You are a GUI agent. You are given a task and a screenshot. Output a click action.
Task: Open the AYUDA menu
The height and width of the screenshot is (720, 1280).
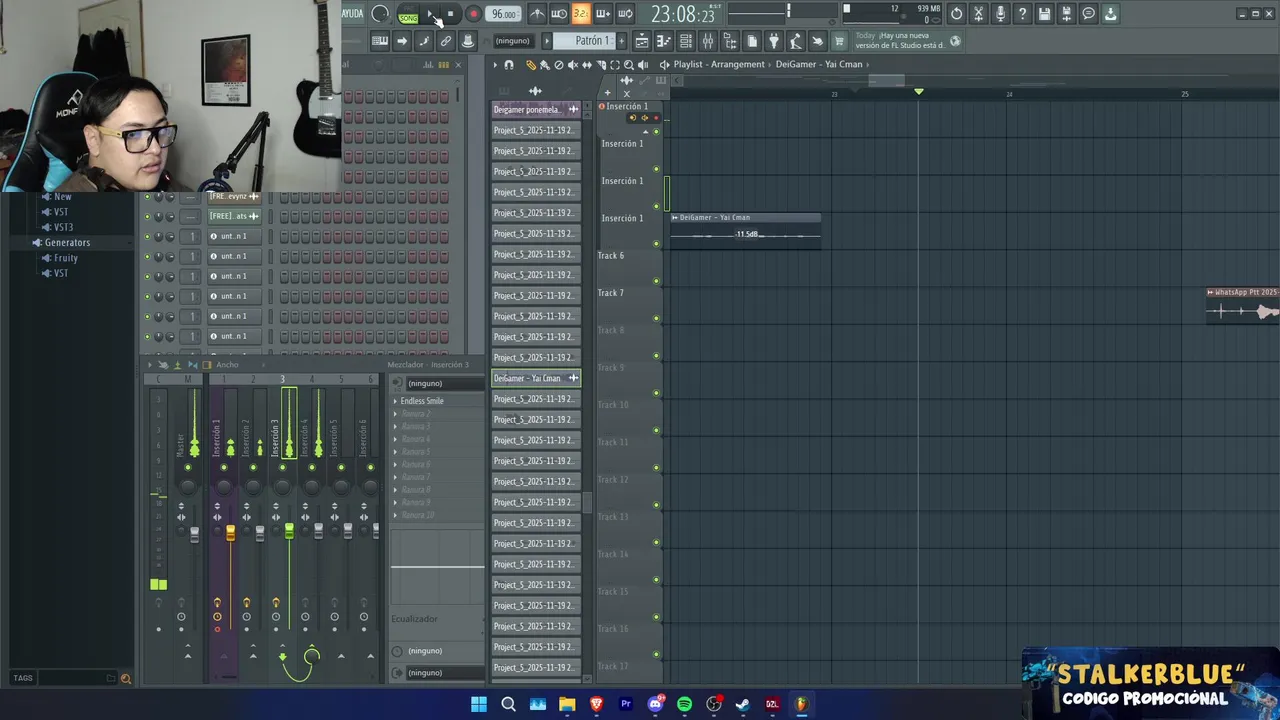353,14
